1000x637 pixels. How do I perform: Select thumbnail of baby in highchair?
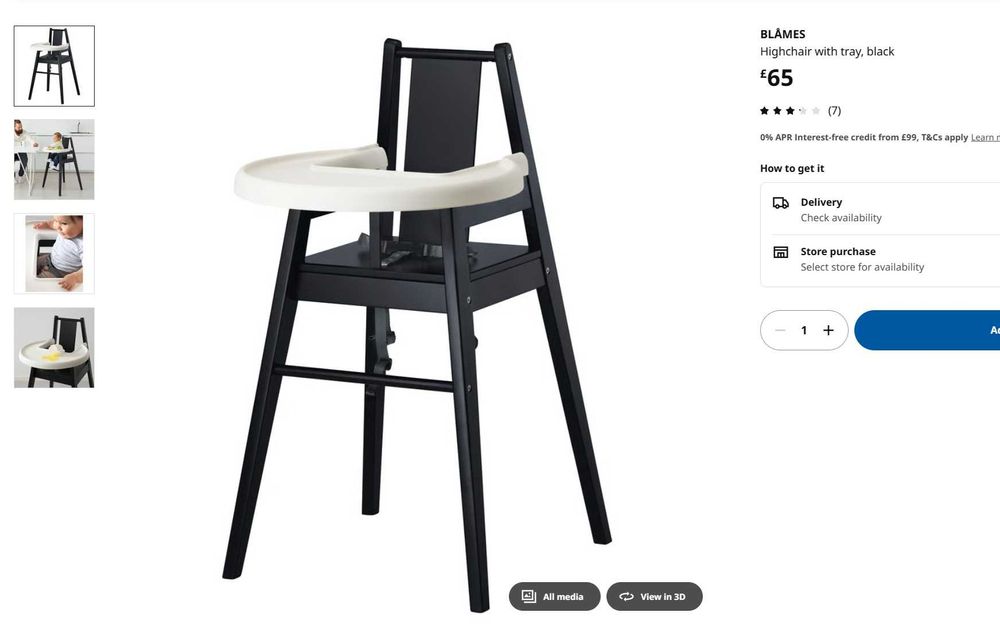click(54, 253)
